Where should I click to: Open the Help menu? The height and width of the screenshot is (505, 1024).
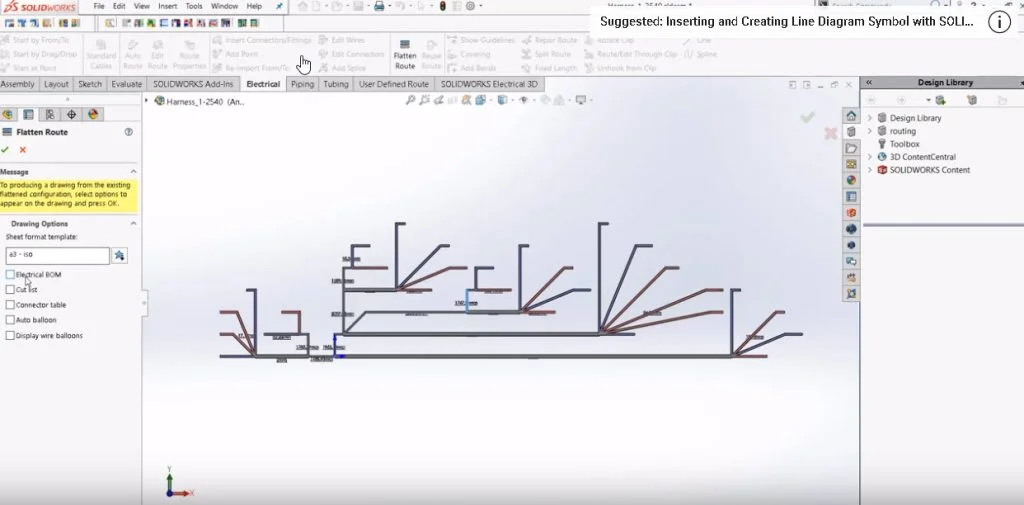pyautogui.click(x=254, y=6)
